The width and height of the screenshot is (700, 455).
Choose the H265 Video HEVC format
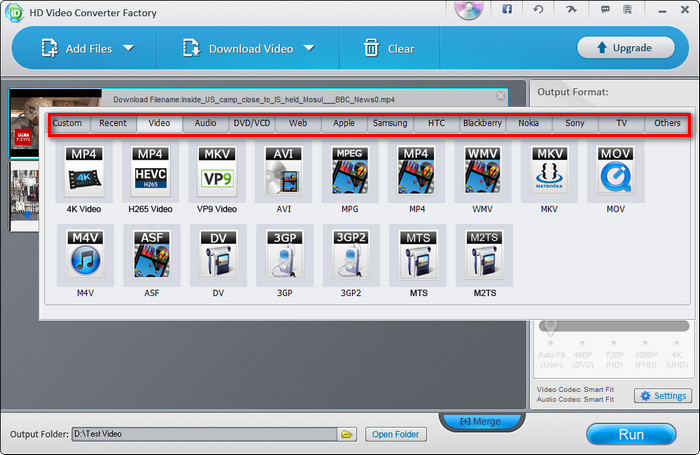tap(150, 172)
